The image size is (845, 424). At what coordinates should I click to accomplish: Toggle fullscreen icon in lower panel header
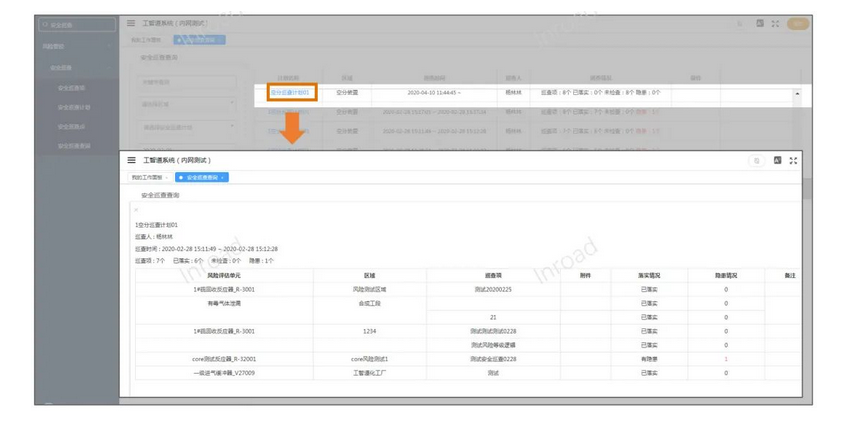point(794,160)
